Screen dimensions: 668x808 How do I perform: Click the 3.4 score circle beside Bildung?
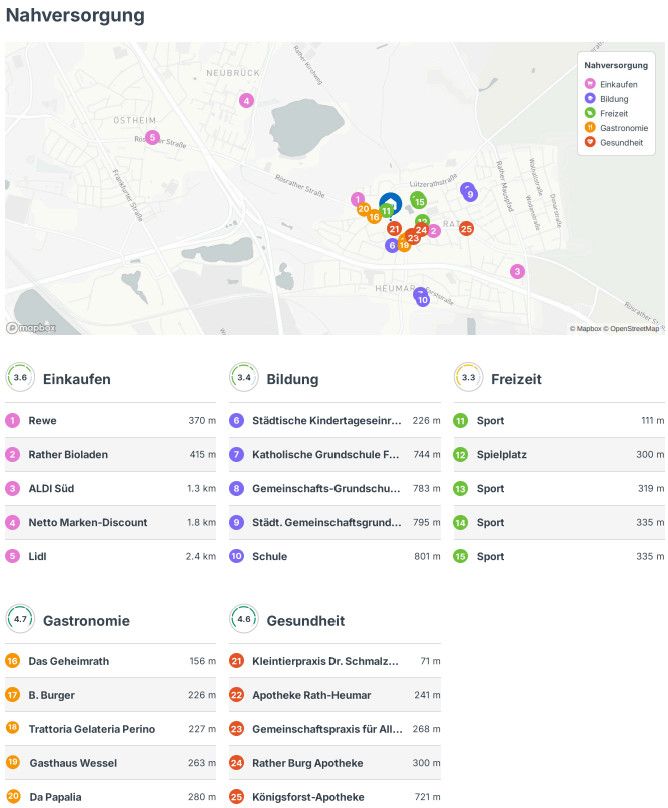click(244, 377)
